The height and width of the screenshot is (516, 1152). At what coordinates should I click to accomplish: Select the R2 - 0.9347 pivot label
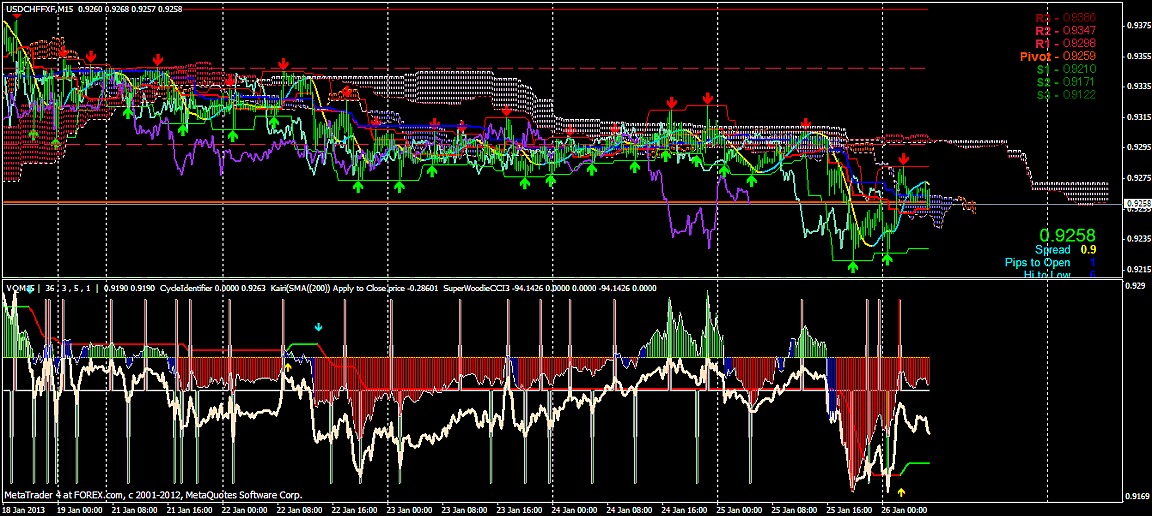pos(1065,32)
